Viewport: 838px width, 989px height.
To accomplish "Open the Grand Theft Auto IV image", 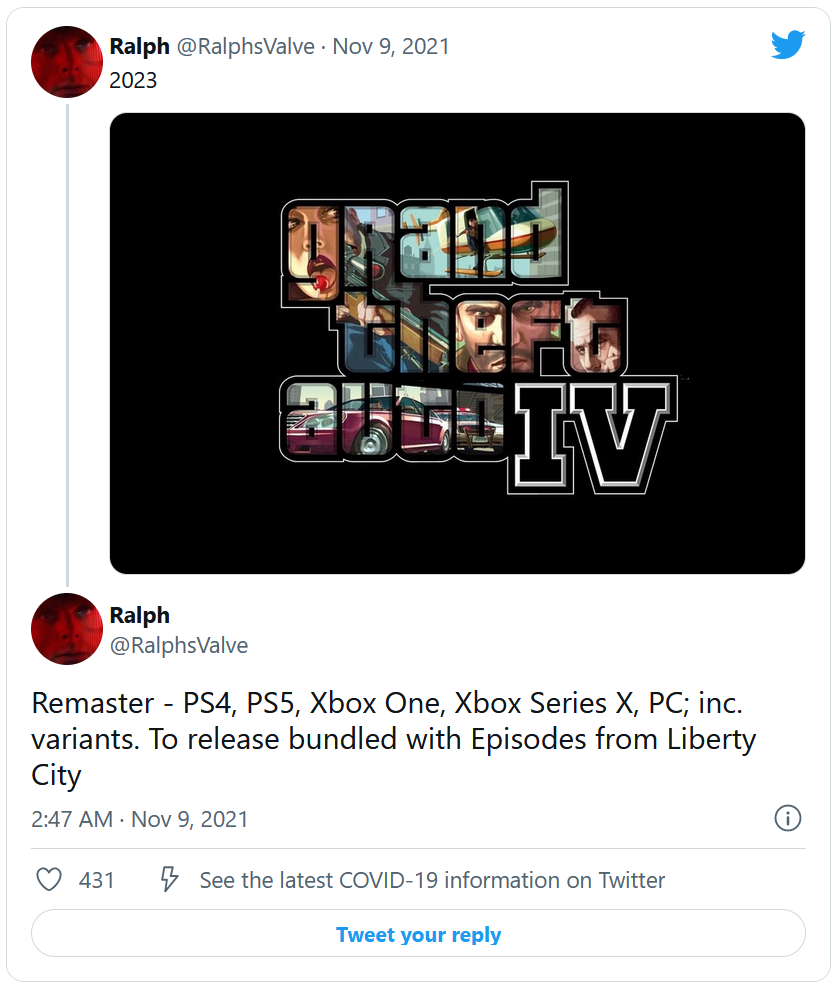I will pos(457,343).
